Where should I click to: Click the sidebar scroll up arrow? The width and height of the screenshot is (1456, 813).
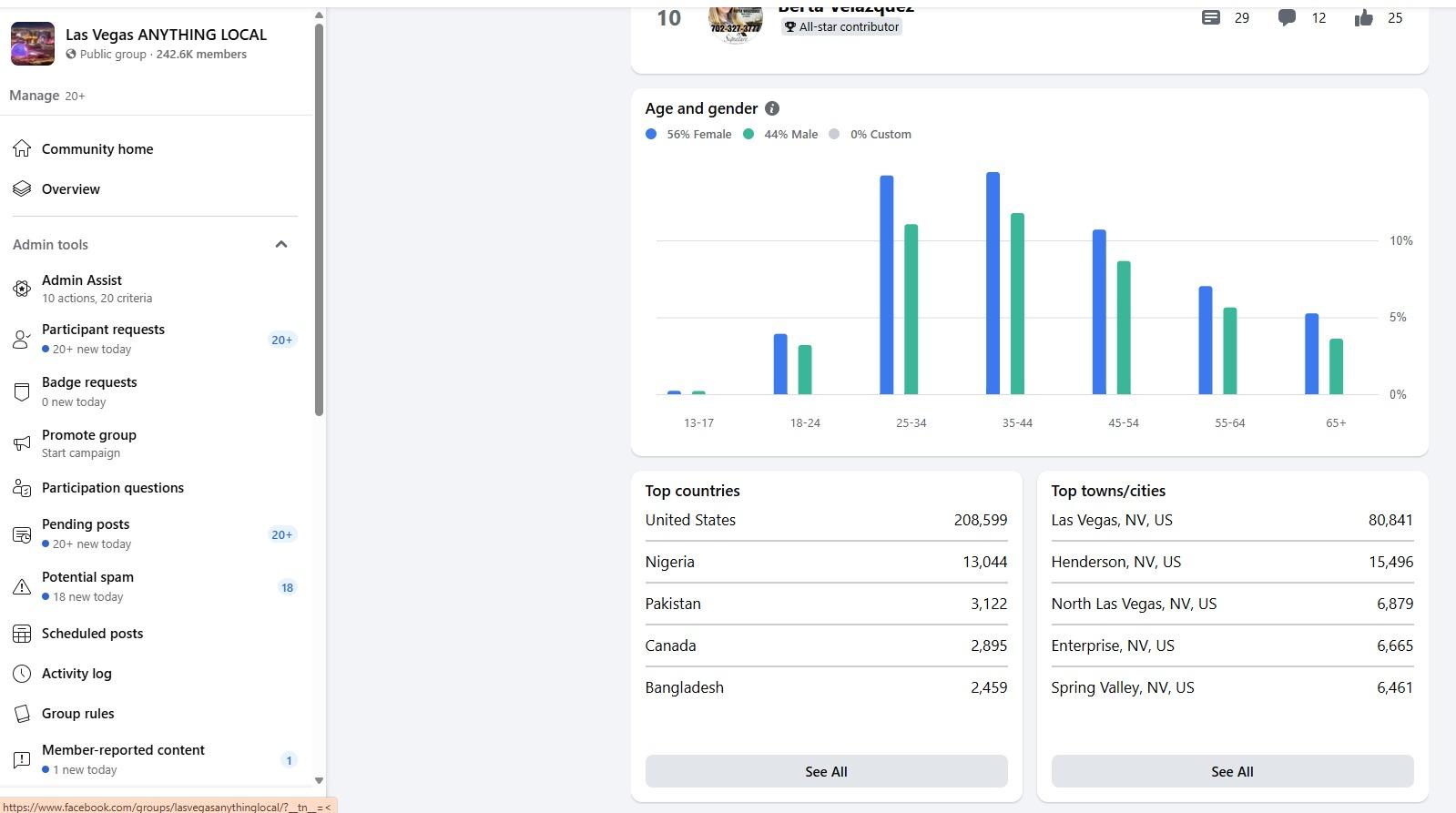[x=319, y=15]
